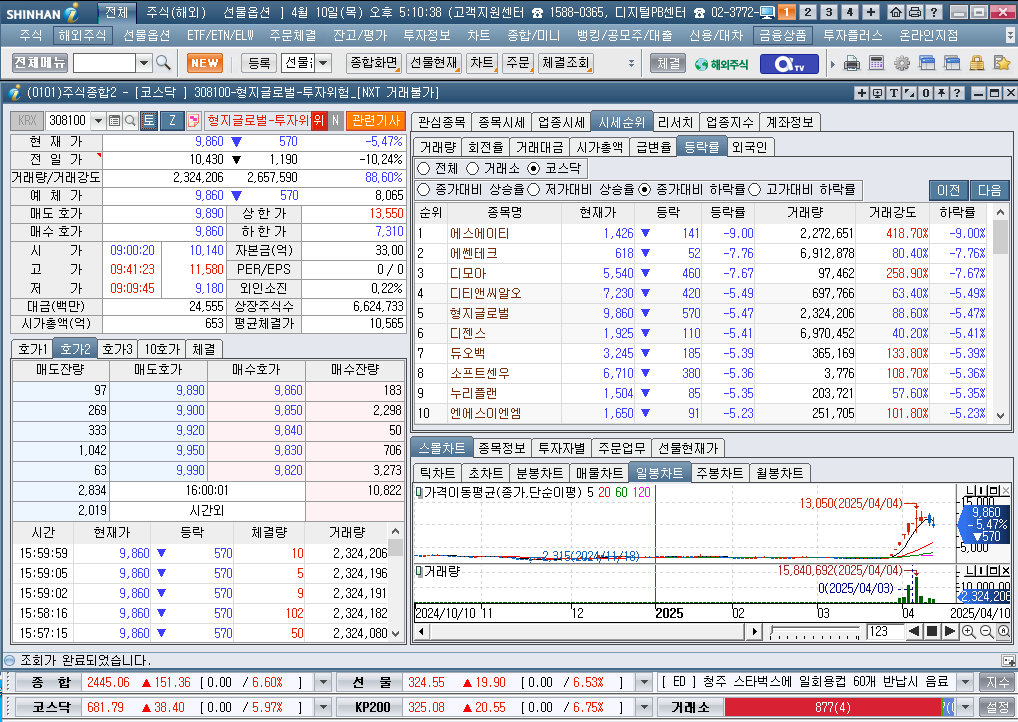Click the plus icon to add virtual screen
This screenshot has width=1018, height=722.
pos(871,12)
